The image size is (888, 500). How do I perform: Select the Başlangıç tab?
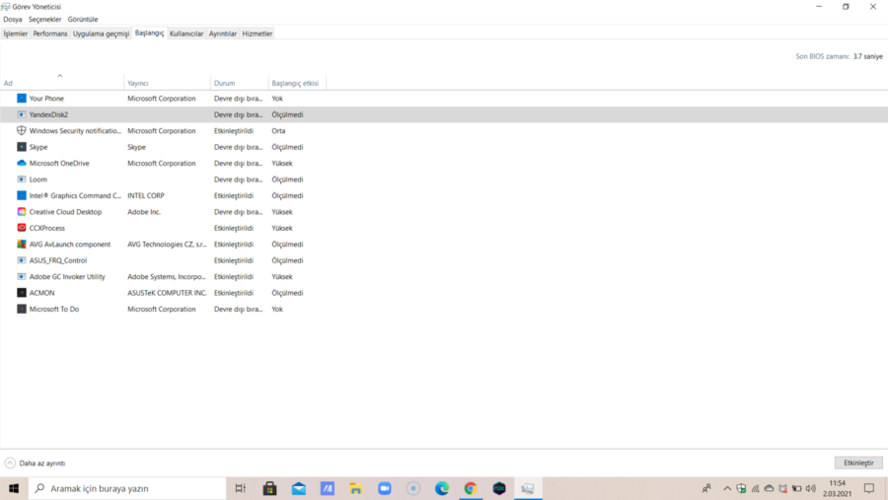(150, 33)
